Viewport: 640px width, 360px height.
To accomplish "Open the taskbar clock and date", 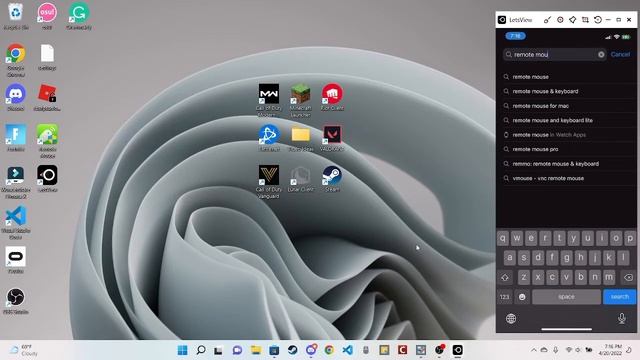I will pos(611,350).
